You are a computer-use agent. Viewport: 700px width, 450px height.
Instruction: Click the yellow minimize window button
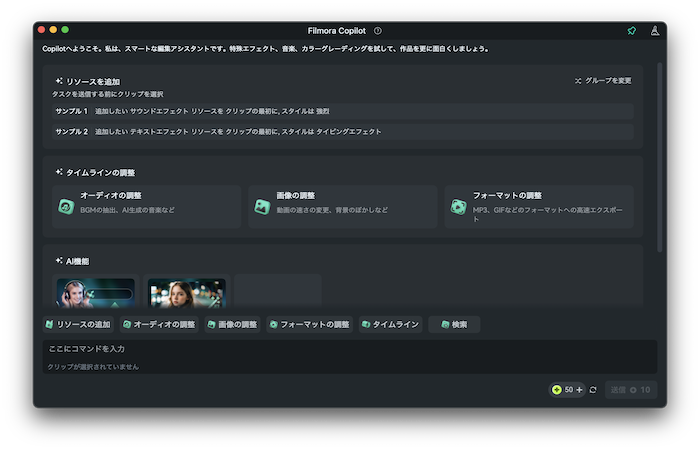(x=53, y=29)
